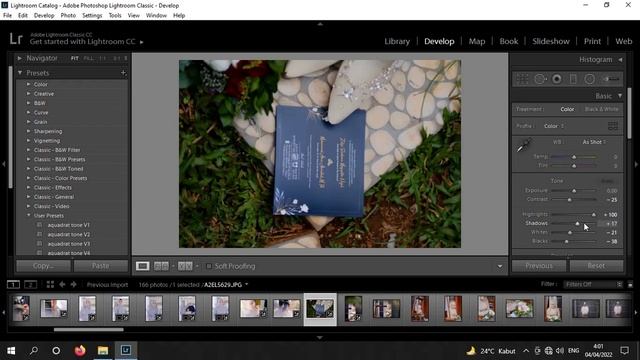640x360 pixels.
Task: Select the Graduated Filter tool
Action: (573, 79)
